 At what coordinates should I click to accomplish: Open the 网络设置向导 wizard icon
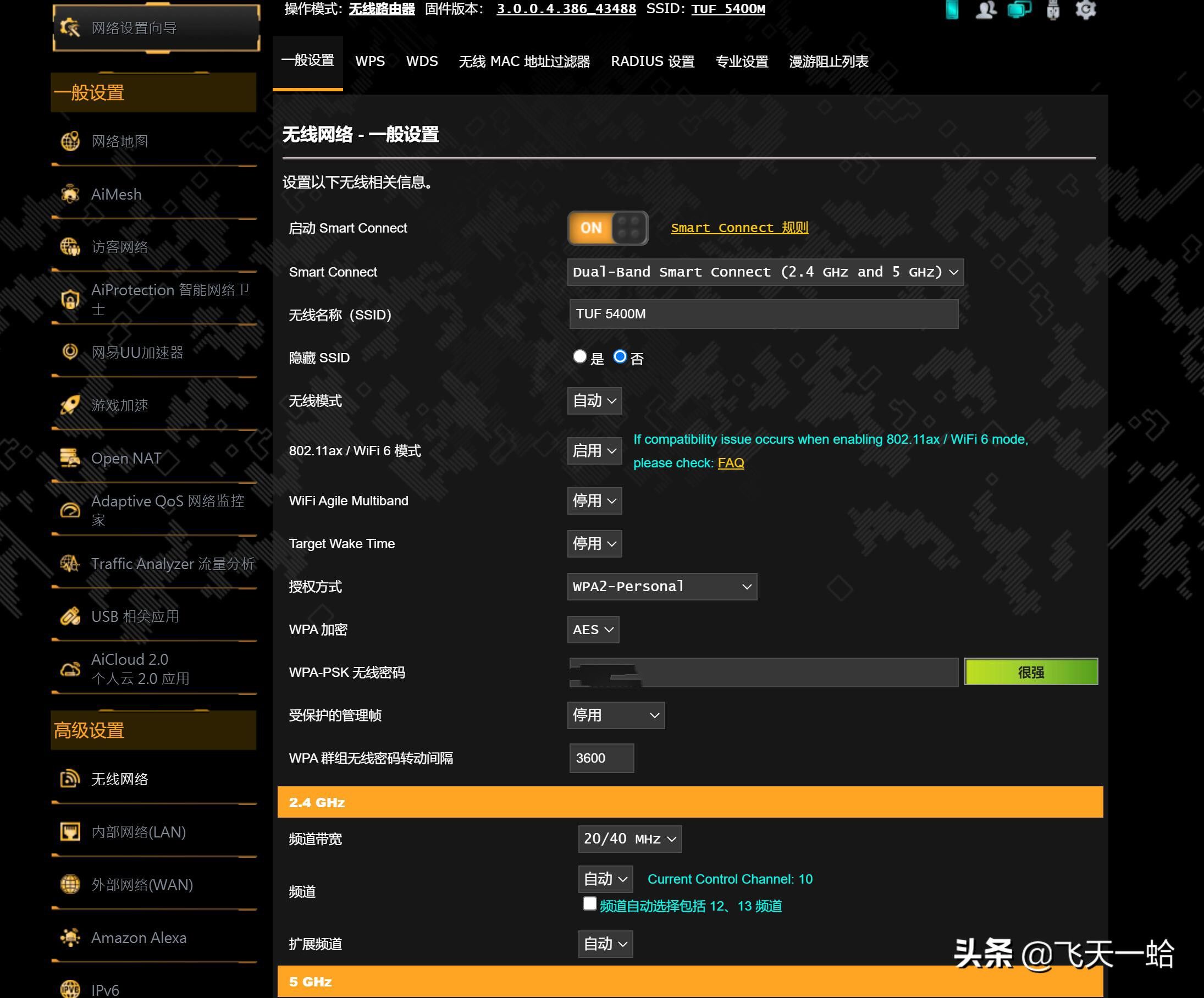pyautogui.click(x=70, y=27)
